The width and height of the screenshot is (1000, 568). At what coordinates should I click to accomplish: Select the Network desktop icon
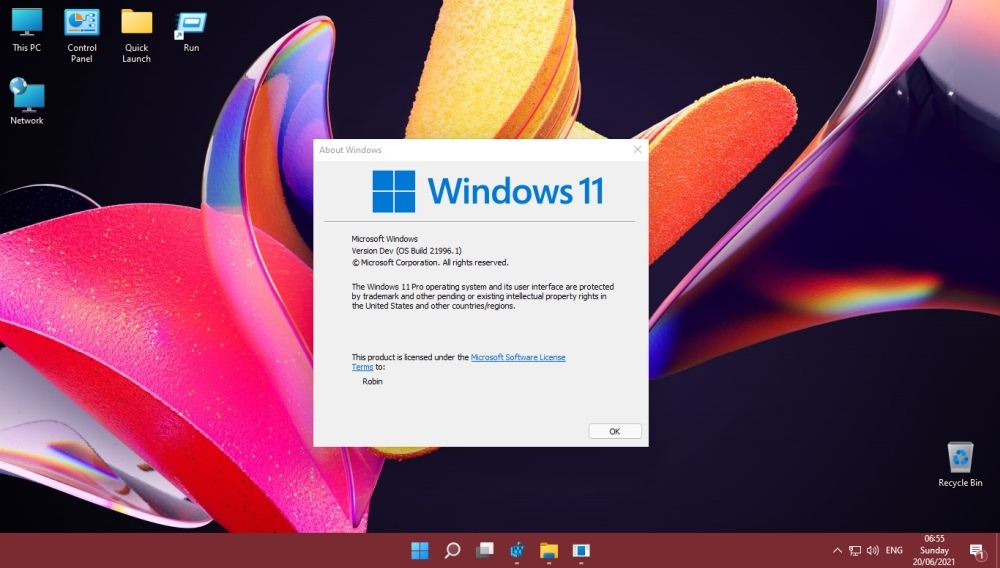27,101
